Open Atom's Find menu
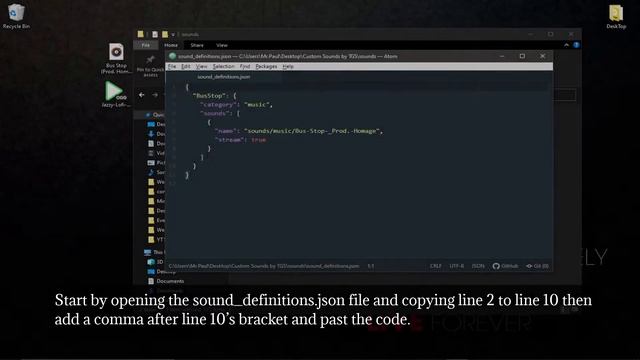 pyautogui.click(x=244, y=67)
